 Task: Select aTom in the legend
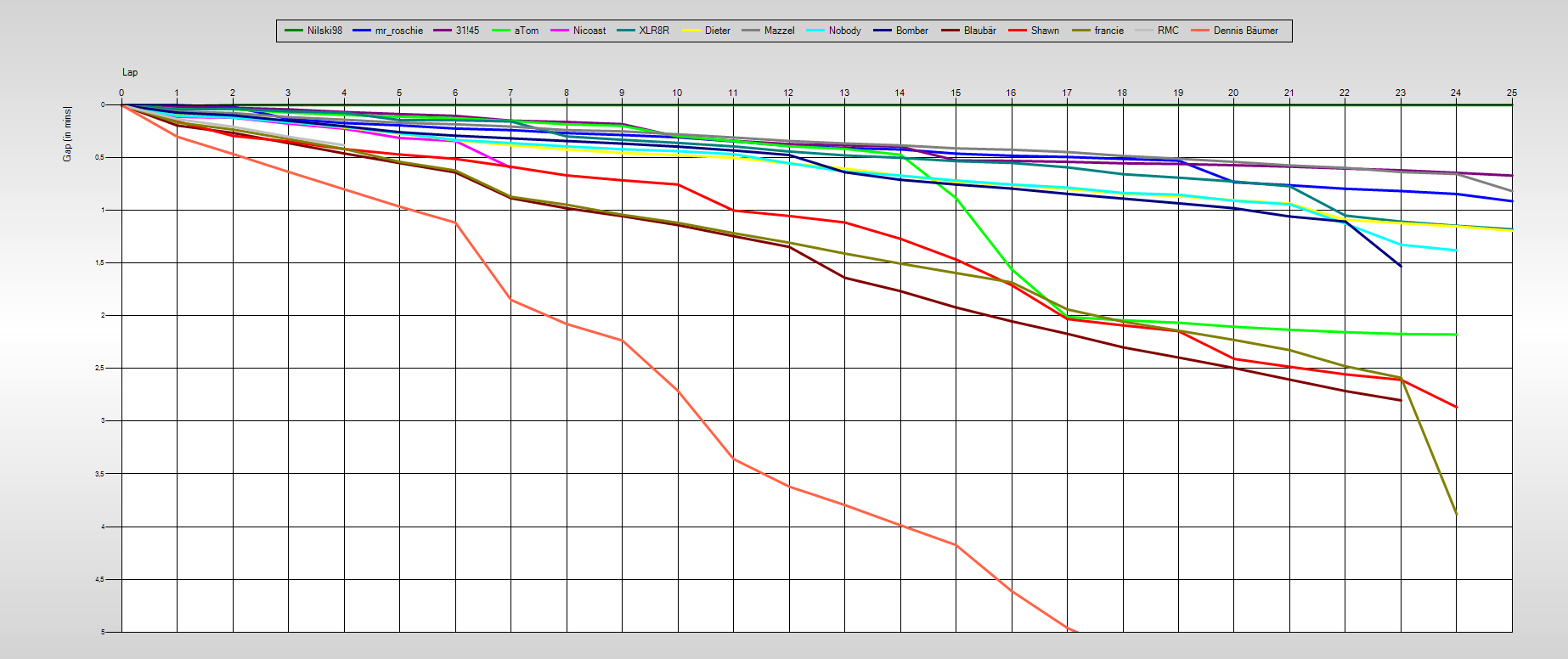click(x=526, y=31)
